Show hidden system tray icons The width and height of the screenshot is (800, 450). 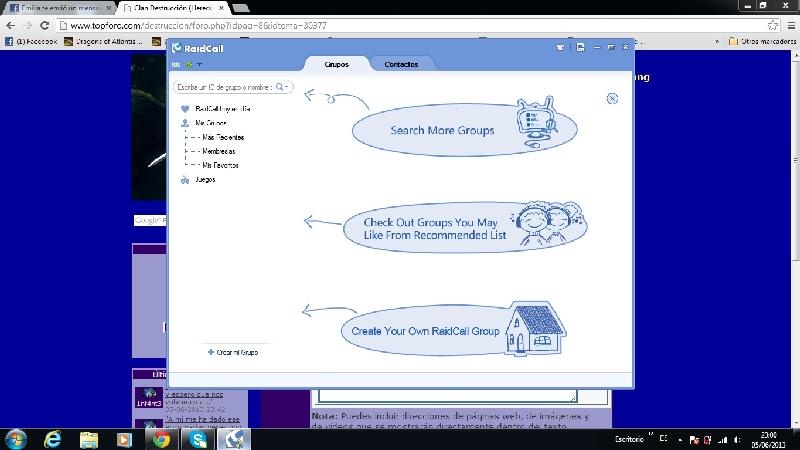coord(680,440)
